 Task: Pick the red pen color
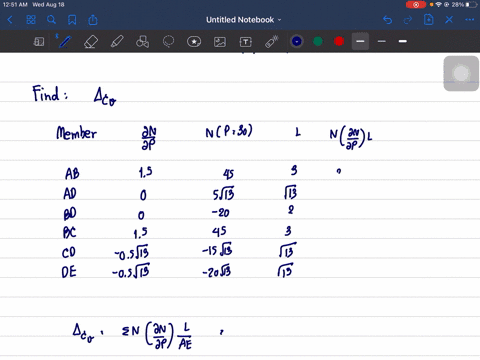click(339, 41)
